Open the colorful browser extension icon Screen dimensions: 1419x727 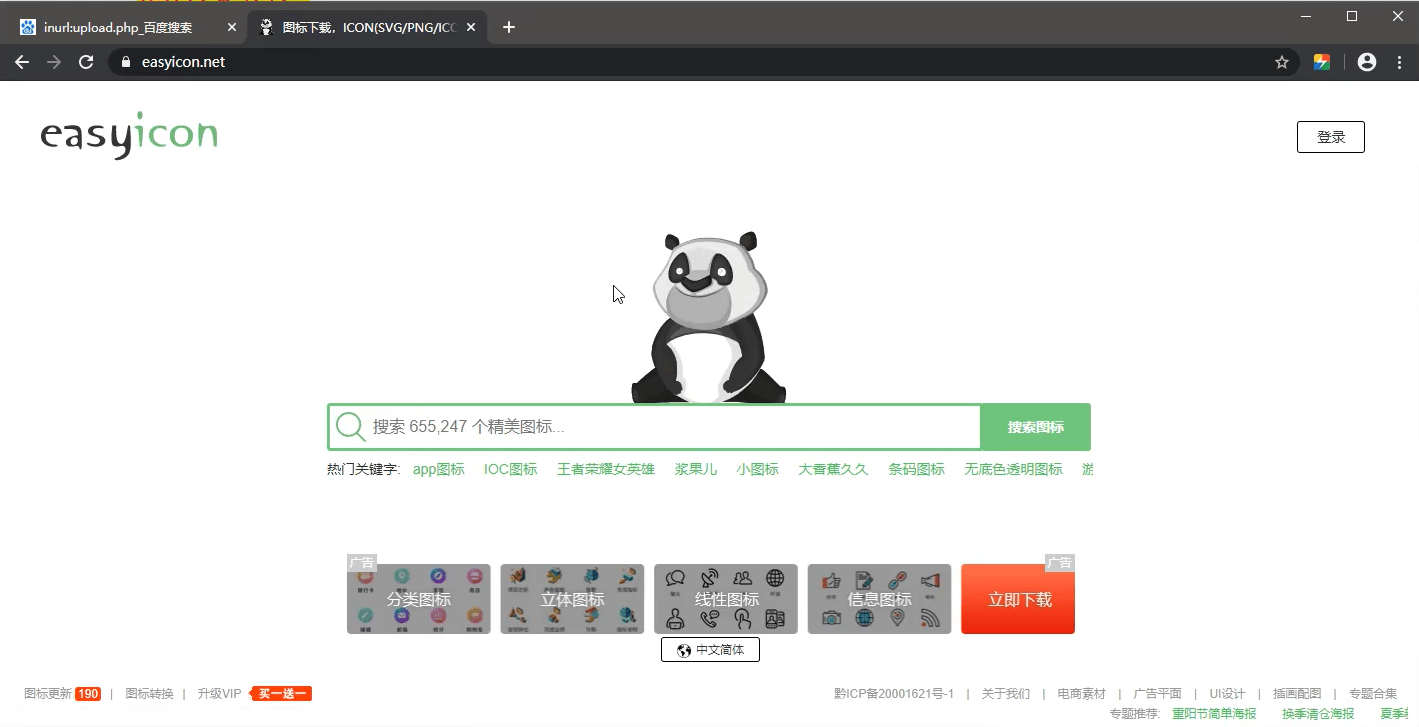(x=1322, y=62)
